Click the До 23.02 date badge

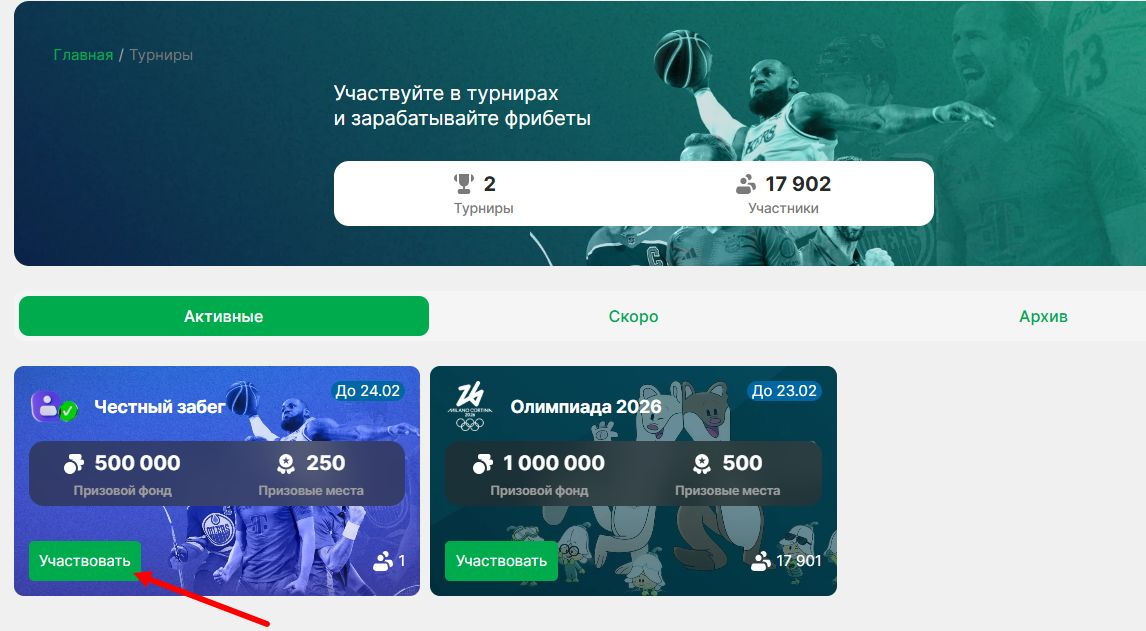tap(784, 391)
